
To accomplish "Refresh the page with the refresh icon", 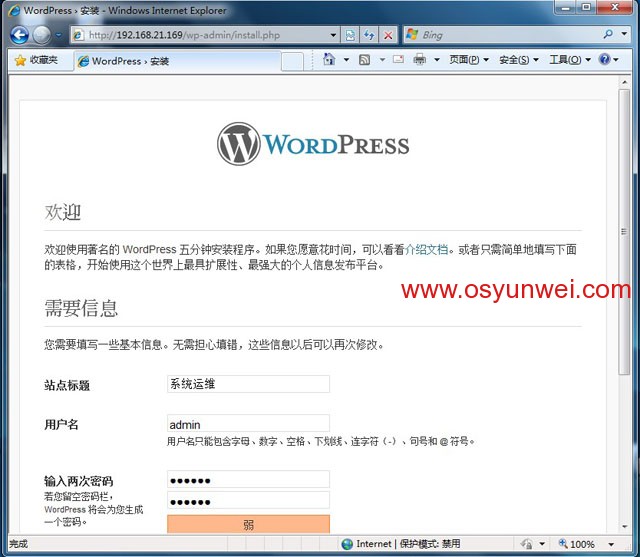I will coord(369,35).
